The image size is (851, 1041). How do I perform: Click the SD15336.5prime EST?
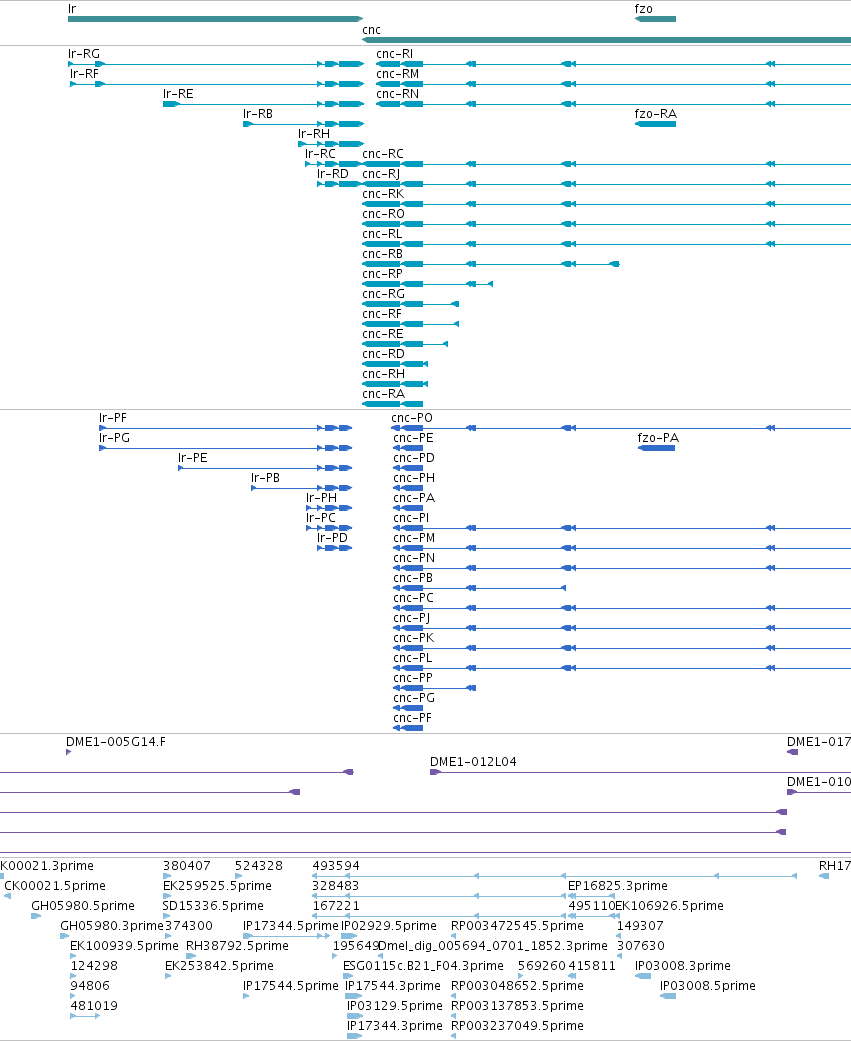point(166,916)
